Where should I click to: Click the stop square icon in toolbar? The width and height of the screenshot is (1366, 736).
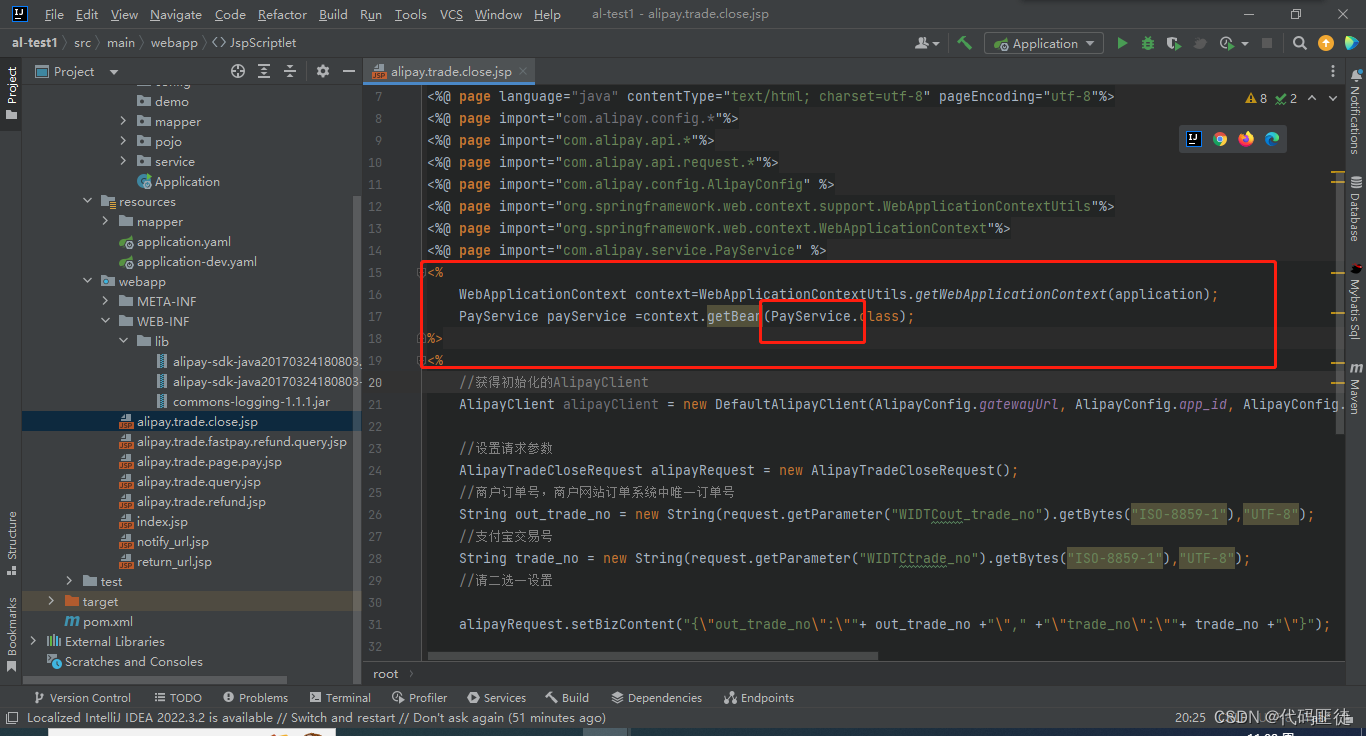pos(1267,43)
